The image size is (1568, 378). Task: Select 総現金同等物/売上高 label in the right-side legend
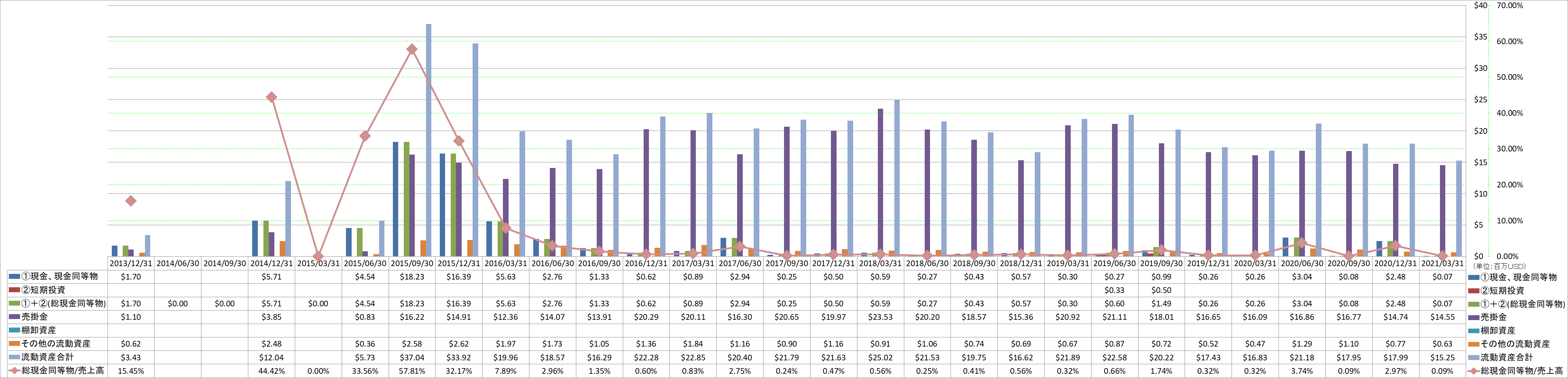tap(1521, 371)
